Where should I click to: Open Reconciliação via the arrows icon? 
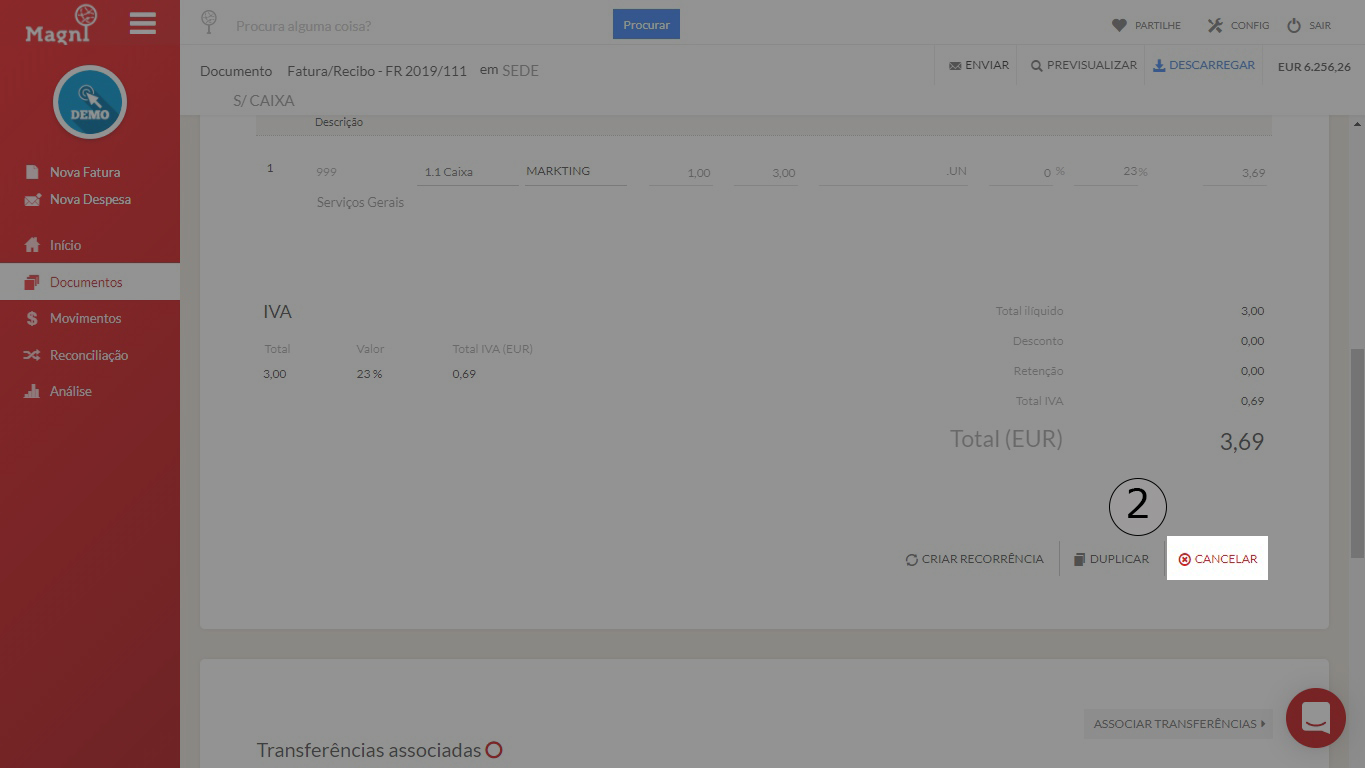pos(32,355)
